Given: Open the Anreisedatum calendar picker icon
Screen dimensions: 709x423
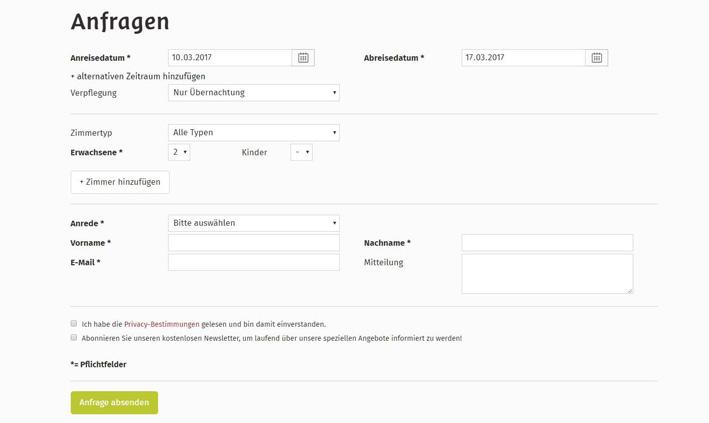Looking at the screenshot, I should [x=303, y=57].
